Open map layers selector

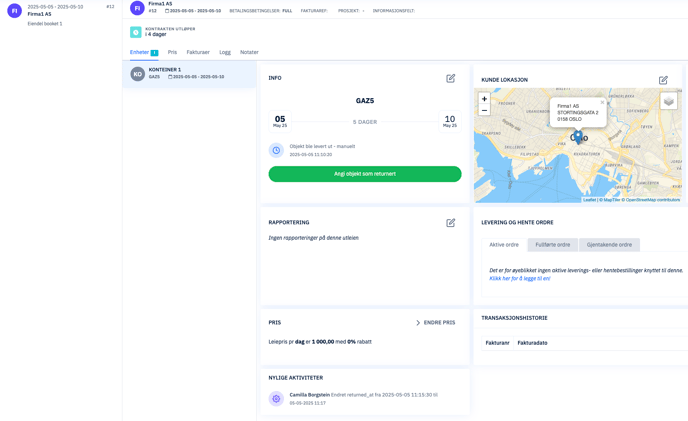(669, 101)
